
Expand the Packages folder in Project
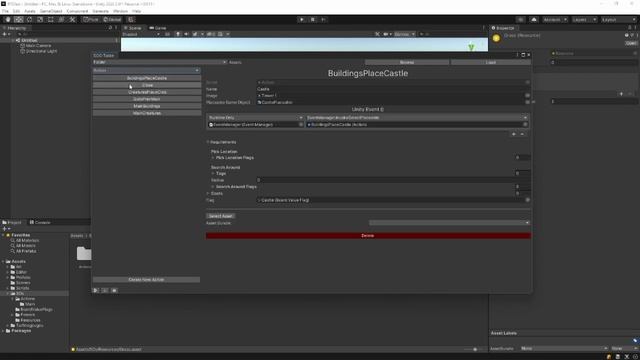point(3,331)
